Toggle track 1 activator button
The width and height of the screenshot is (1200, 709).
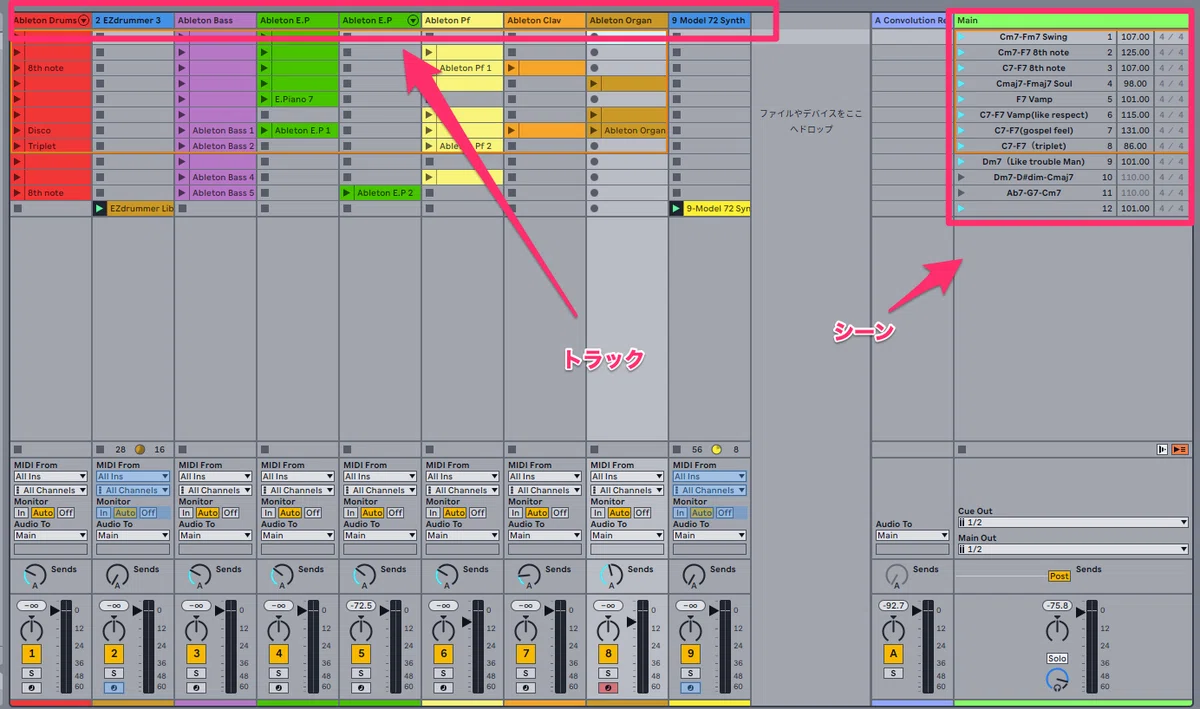click(x=33, y=654)
